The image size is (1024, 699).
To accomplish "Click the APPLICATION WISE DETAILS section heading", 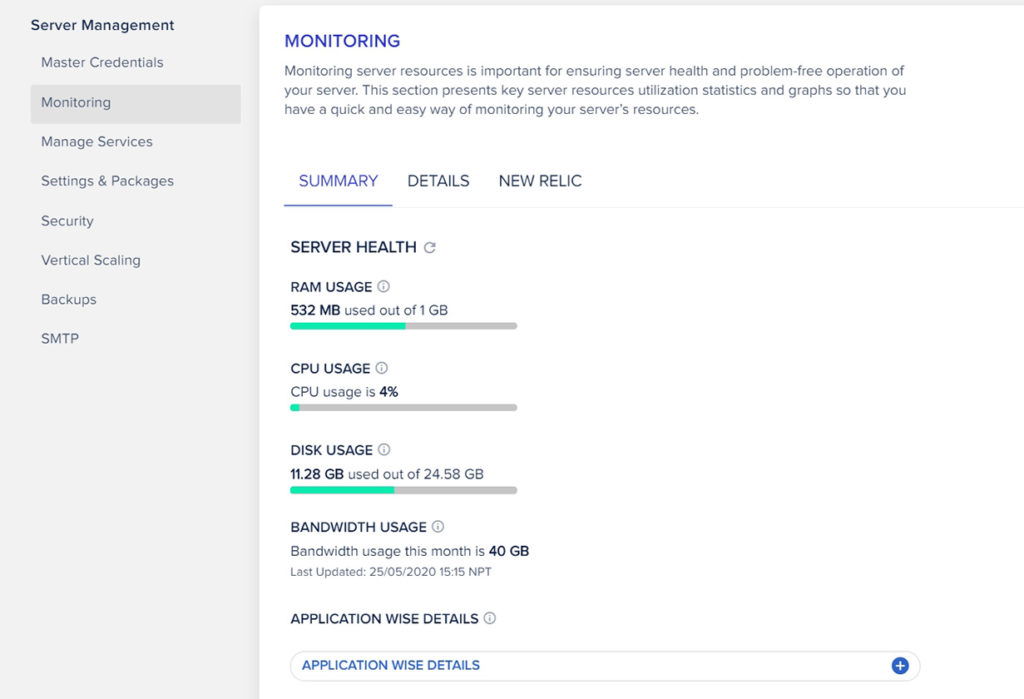I will pos(385,619).
